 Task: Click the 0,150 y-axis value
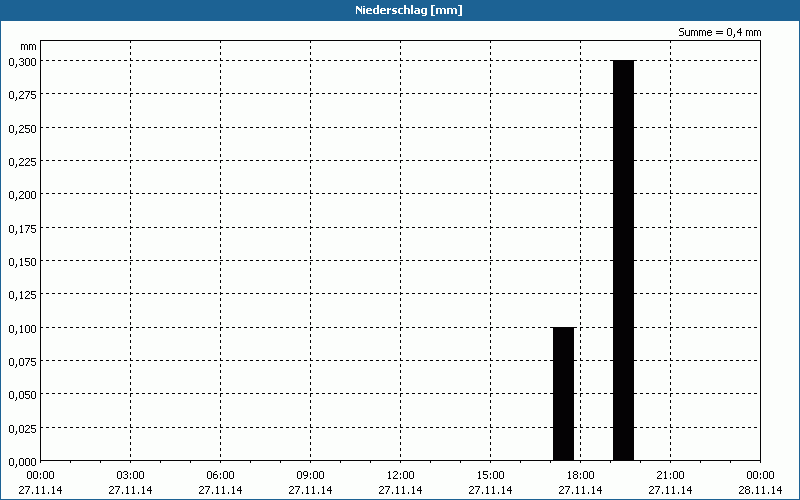click(22, 261)
